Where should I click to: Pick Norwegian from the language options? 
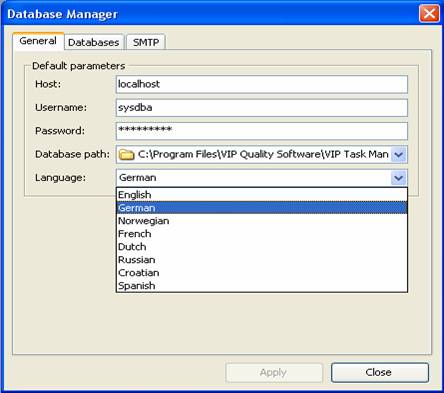tap(262, 221)
